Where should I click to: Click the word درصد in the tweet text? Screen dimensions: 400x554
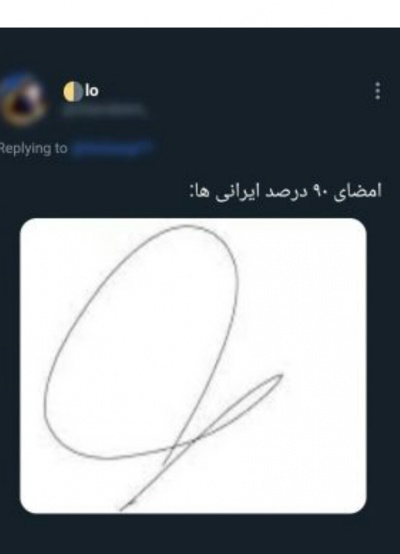286,192
